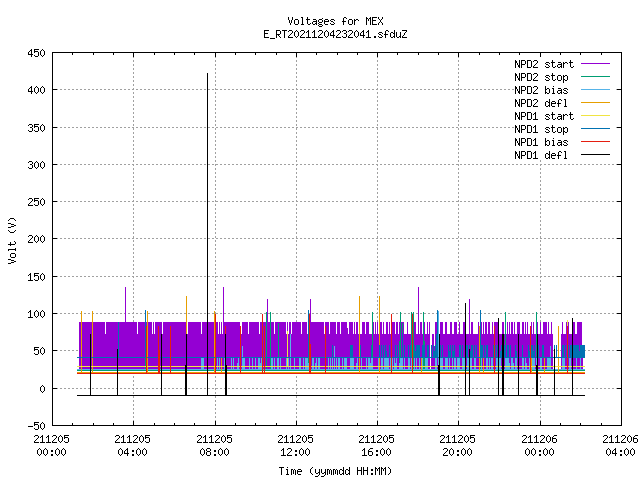The image size is (640, 480).
Task: Click the dark blue NPD1 stop legend line
Action: point(596,129)
